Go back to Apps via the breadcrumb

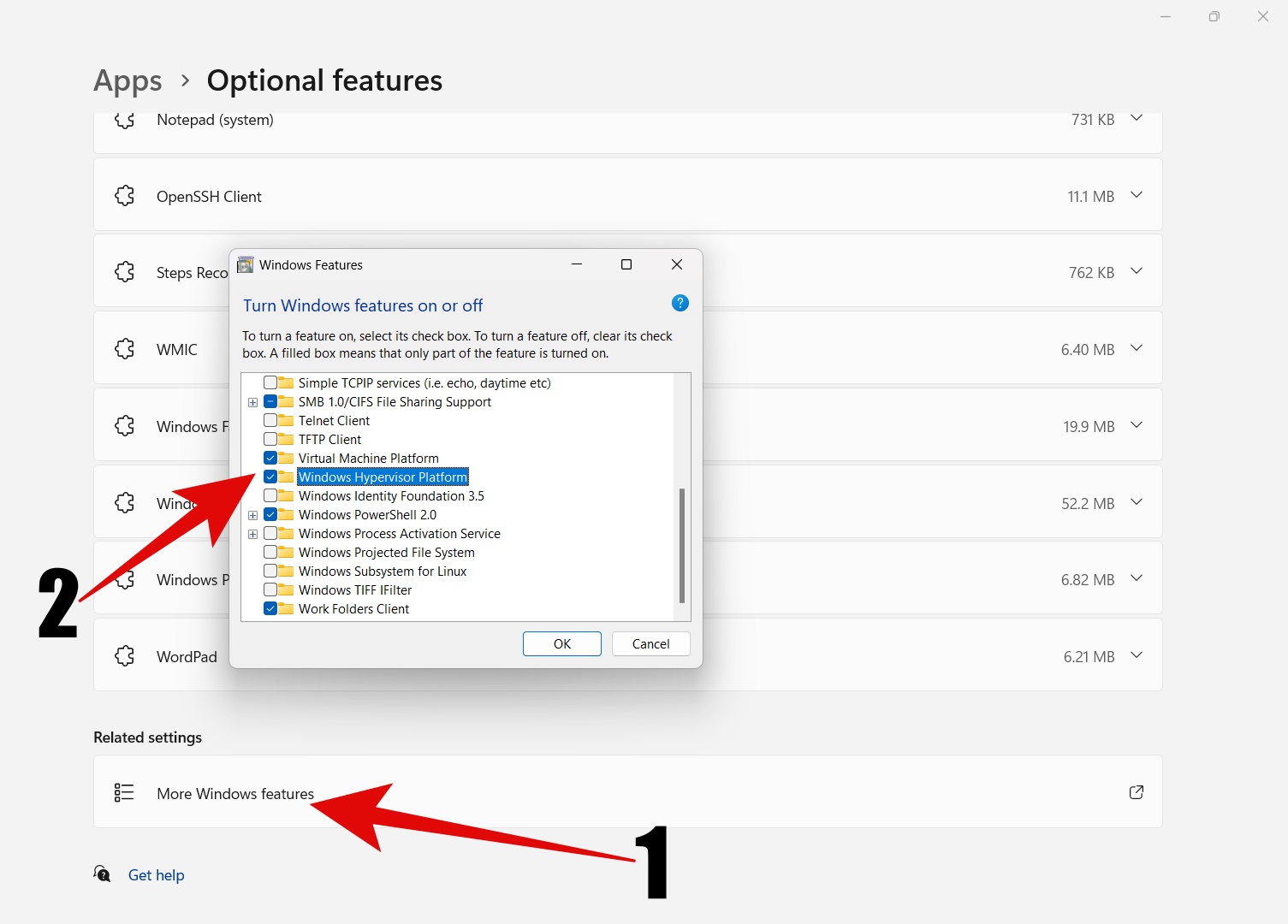pyautogui.click(x=128, y=81)
